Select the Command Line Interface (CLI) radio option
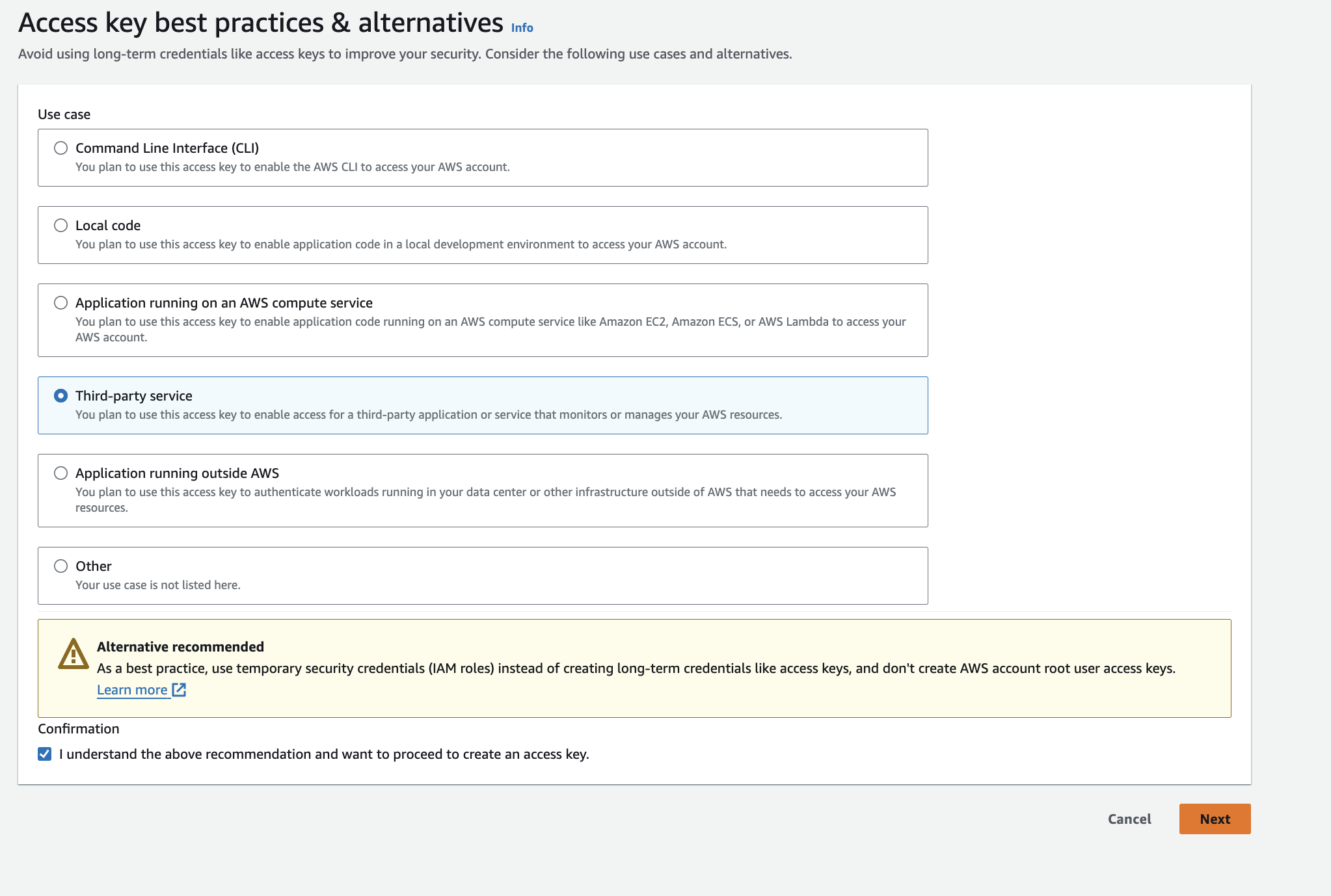This screenshot has width=1331, height=896. (60, 148)
